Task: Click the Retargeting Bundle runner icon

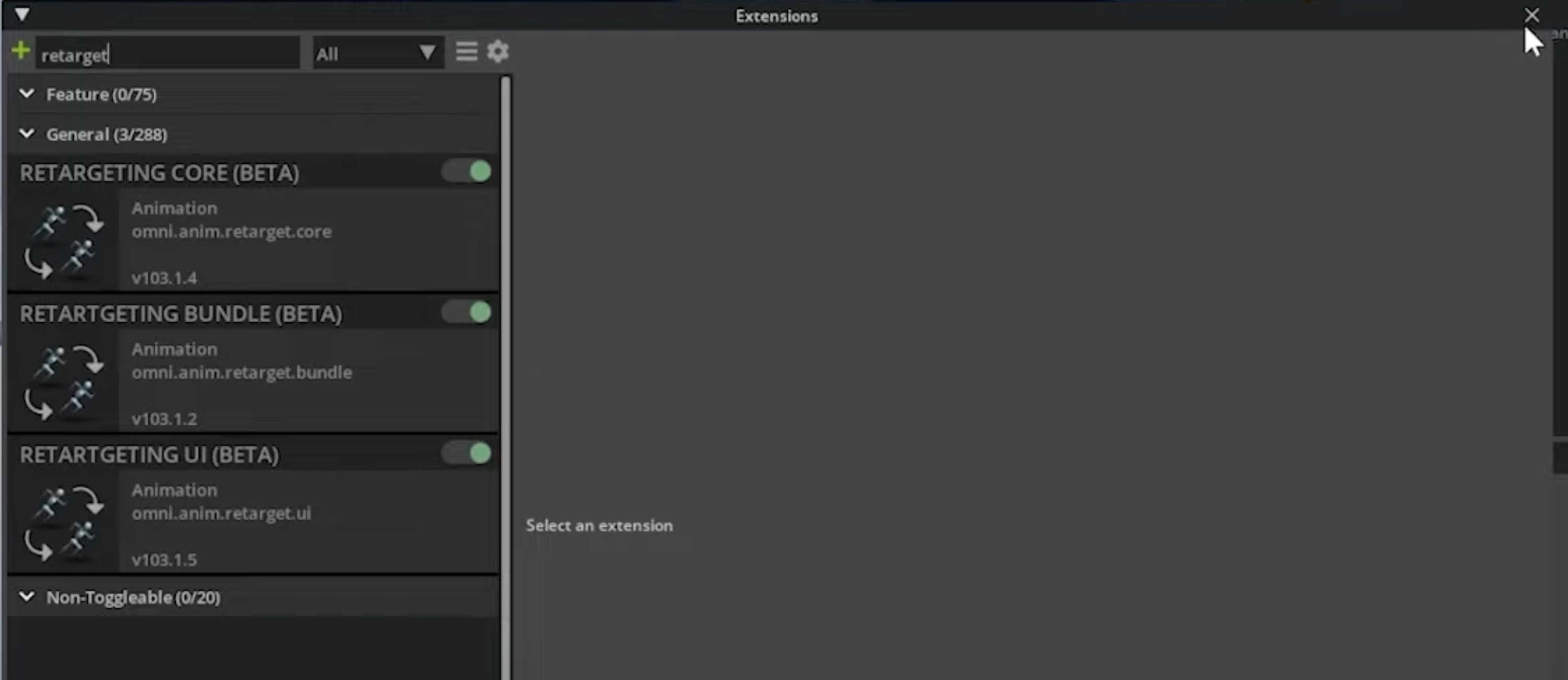Action: 63,382
